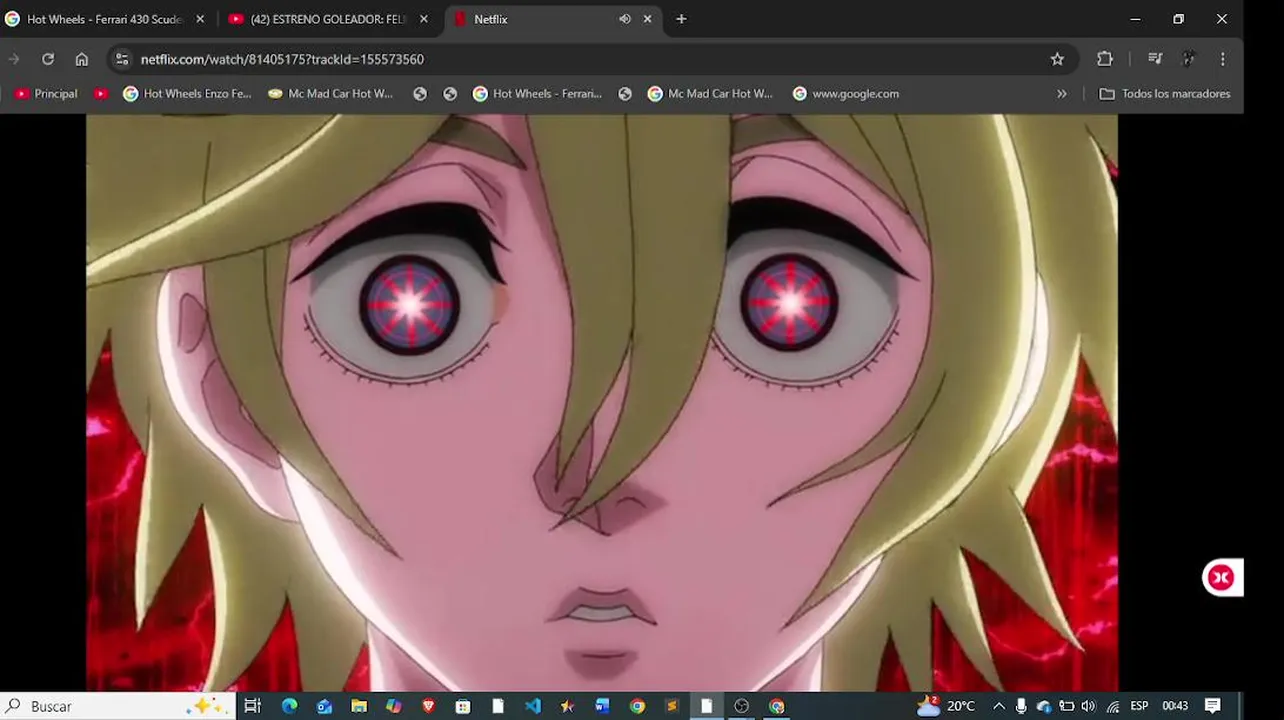Screen dimensions: 1284x720
Task: Open the Hot Wheels - Ferrari... bookmark
Action: [537, 93]
